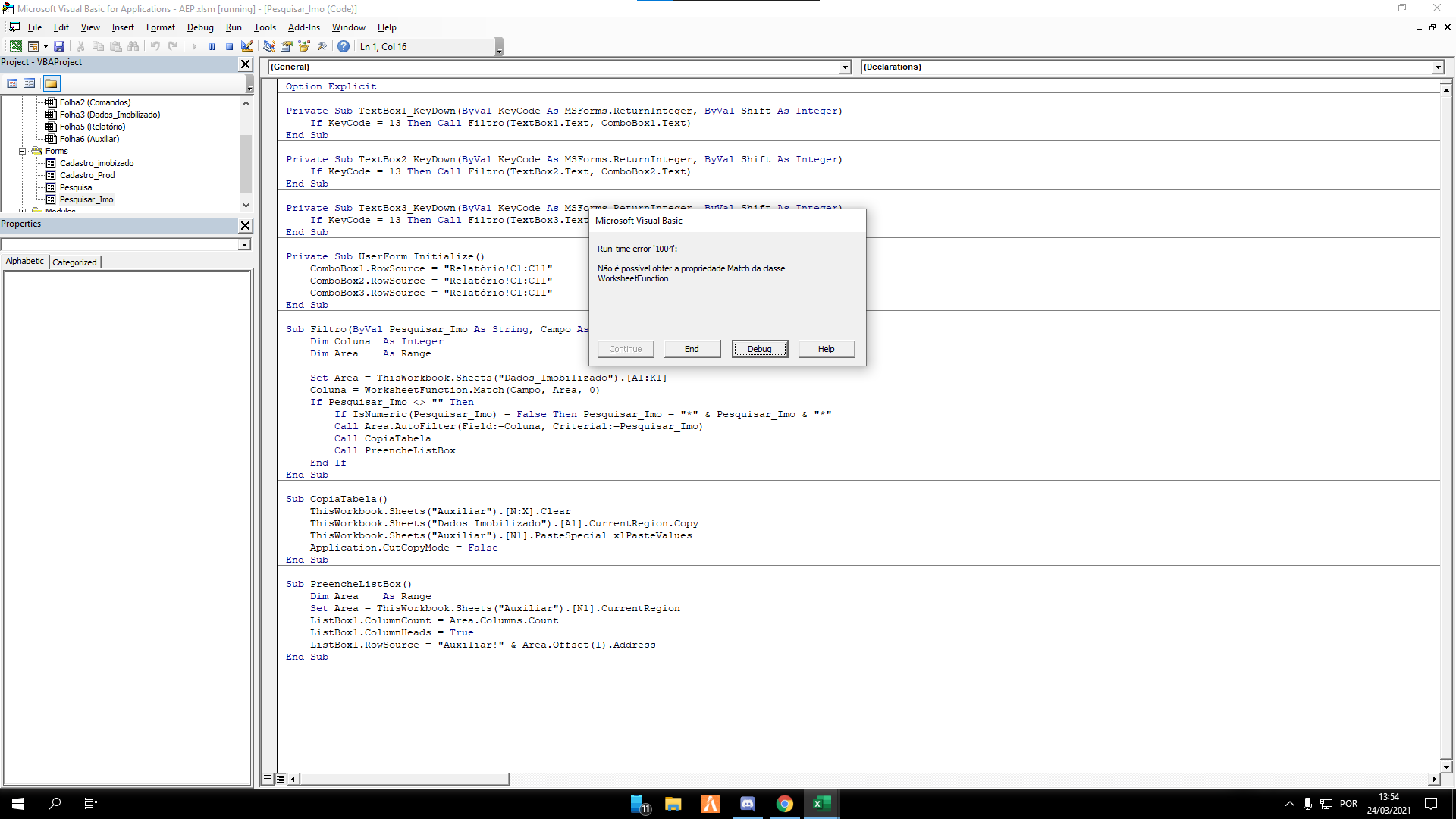
Task: Click the blue Help question mark icon
Action: click(344, 46)
